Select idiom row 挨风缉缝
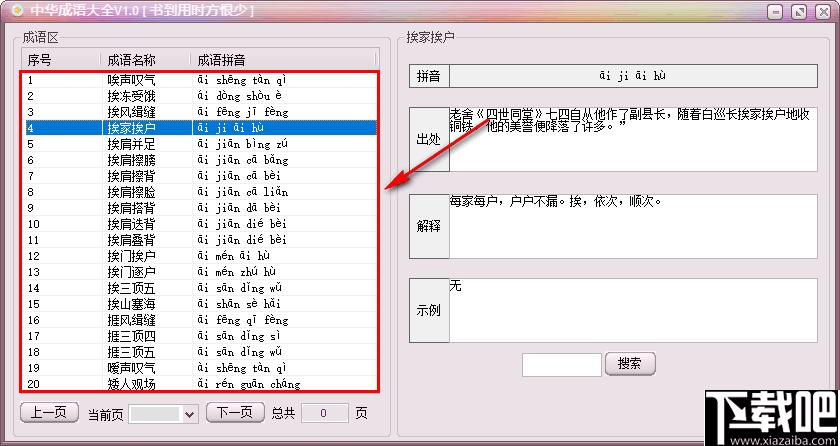This screenshot has width=840, height=446. (200, 112)
